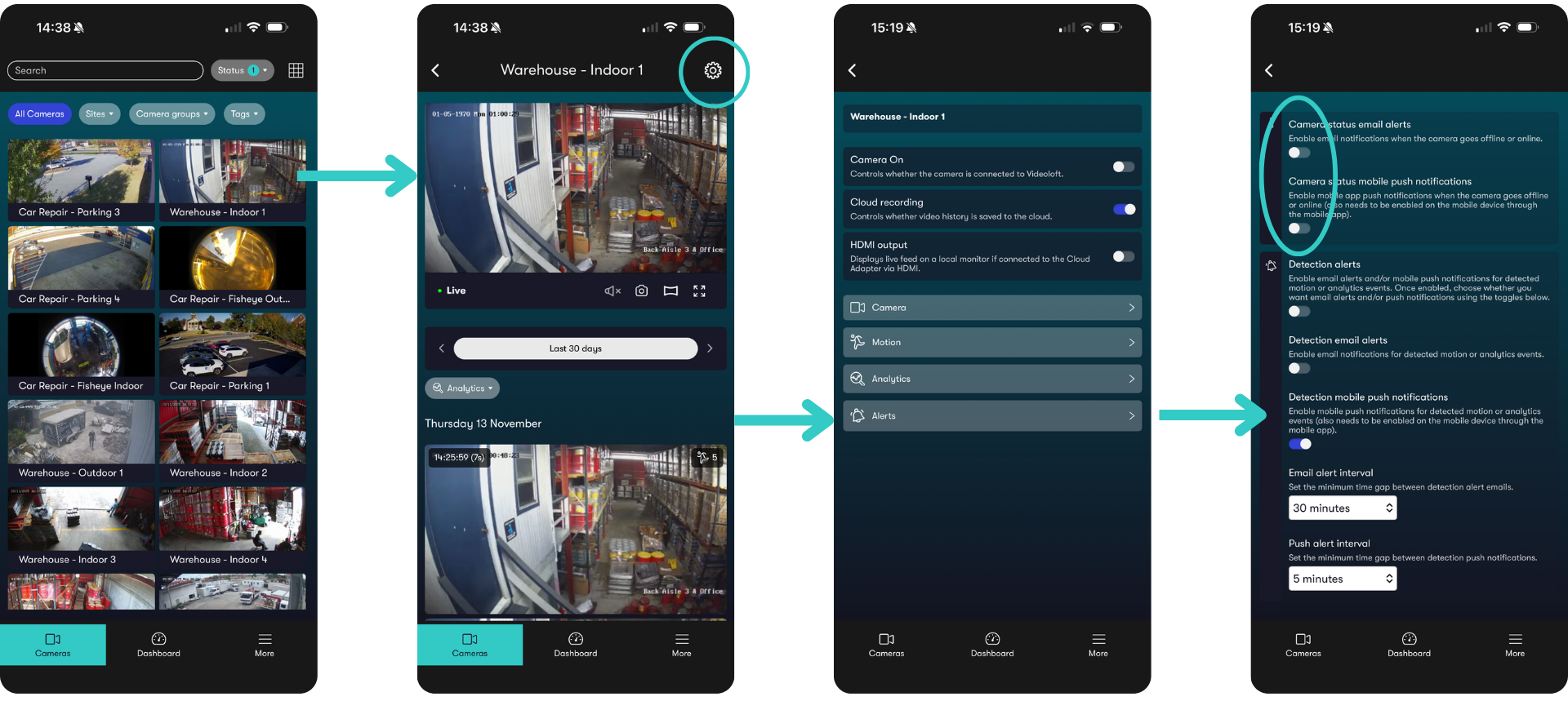Open the Camera settings row
Image resolution: width=1568 pixels, height=710 pixels.
click(992, 308)
